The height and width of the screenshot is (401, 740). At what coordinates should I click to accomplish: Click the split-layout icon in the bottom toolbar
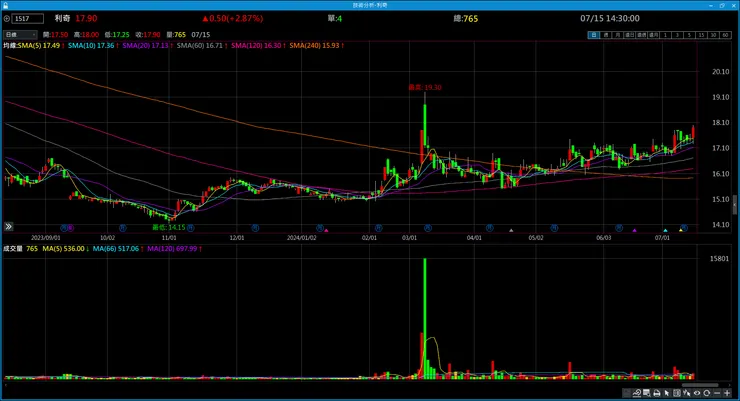click(677, 393)
